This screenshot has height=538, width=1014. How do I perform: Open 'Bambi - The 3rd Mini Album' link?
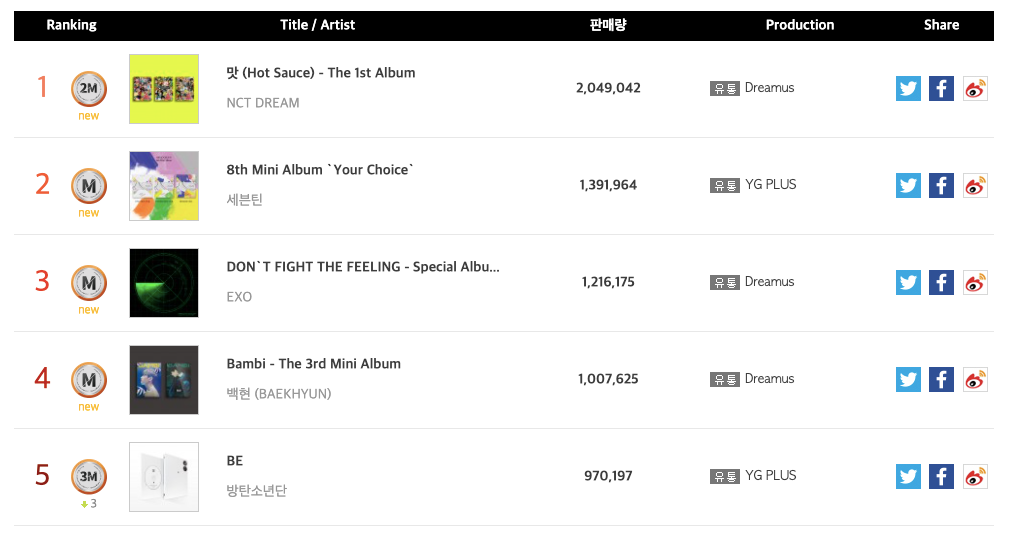click(x=314, y=363)
